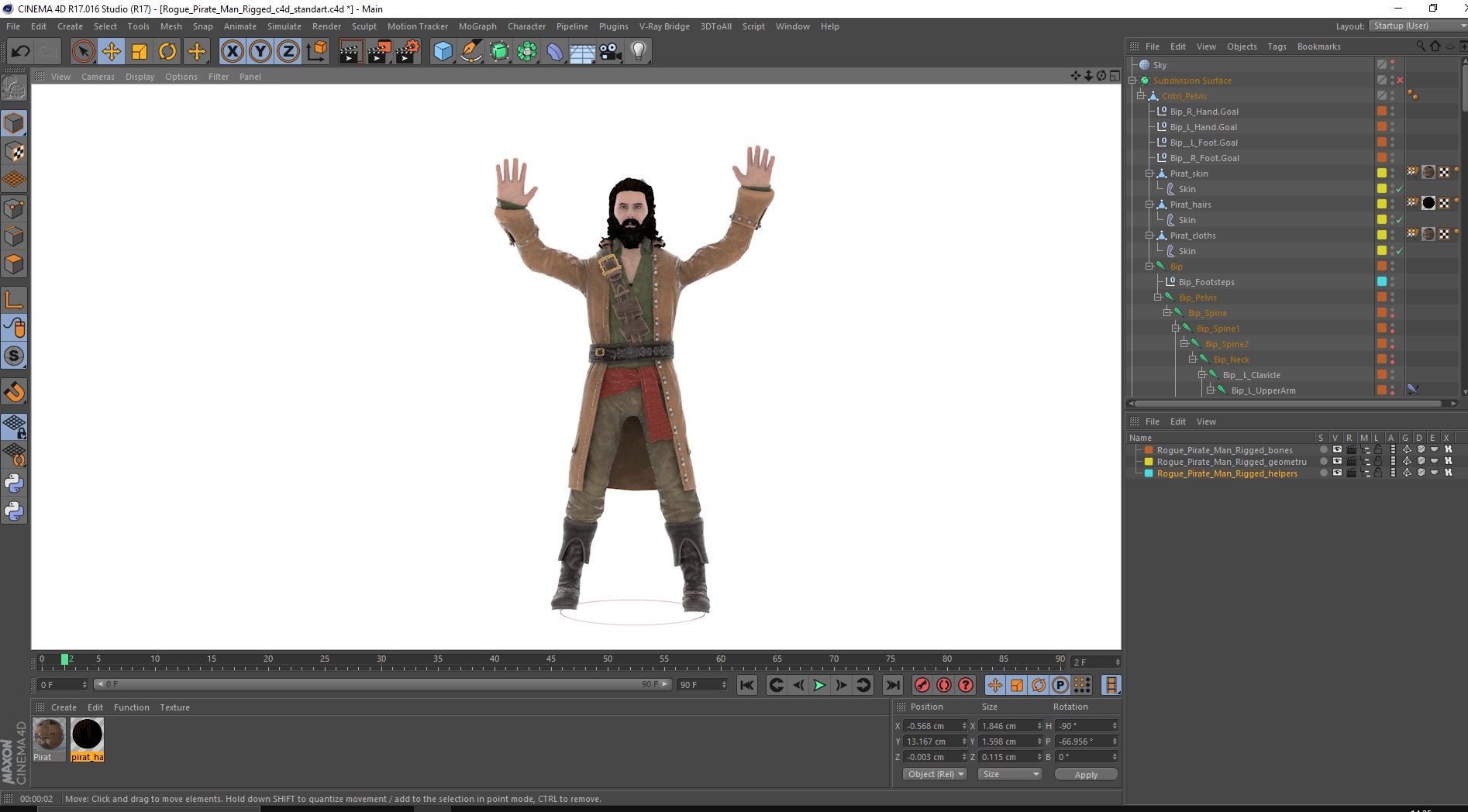Screen dimensions: 1468x812
Task: Switch to Texture mode in left toolbar
Action: 14,151
